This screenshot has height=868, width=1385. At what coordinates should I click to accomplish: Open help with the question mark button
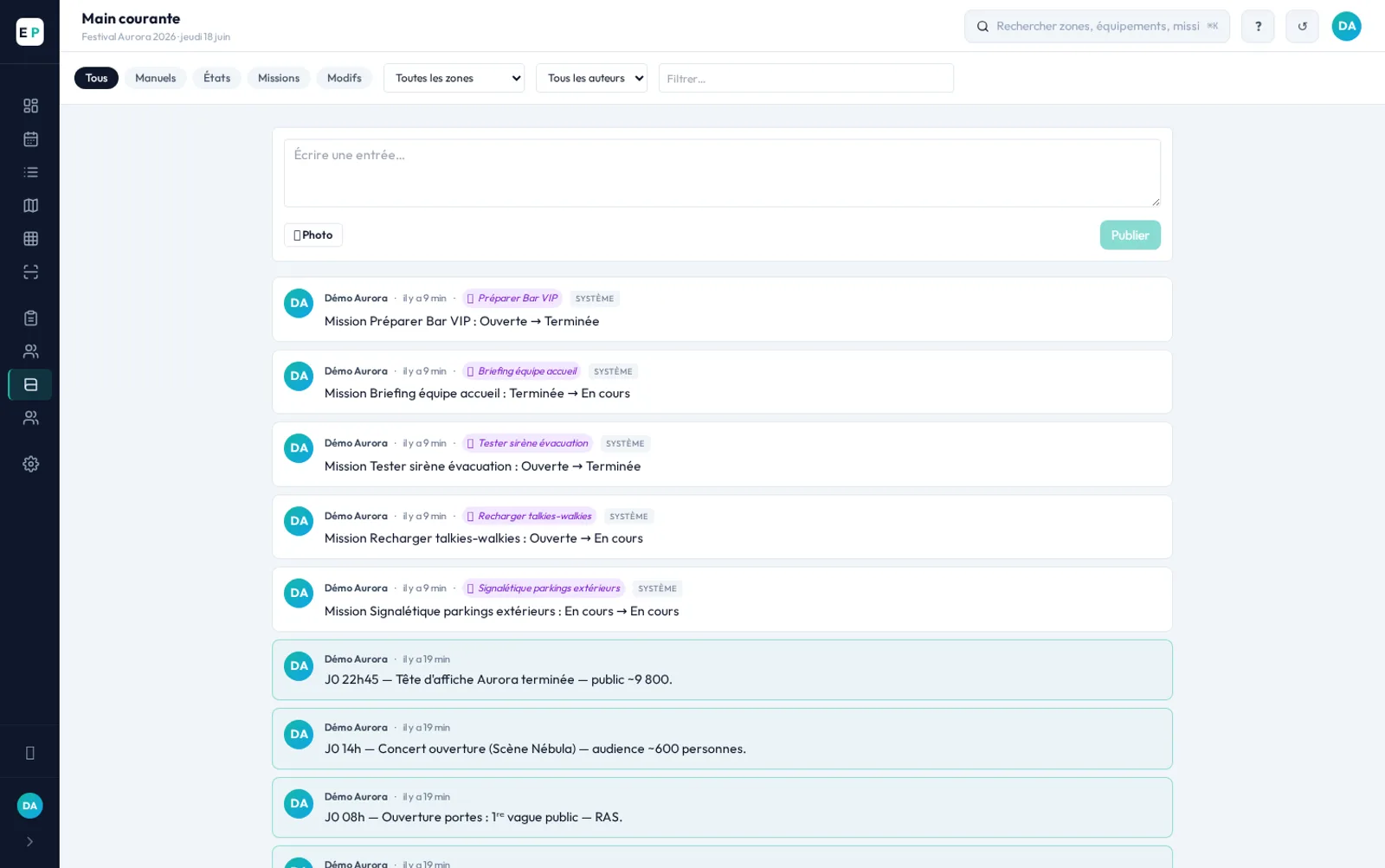[1258, 26]
